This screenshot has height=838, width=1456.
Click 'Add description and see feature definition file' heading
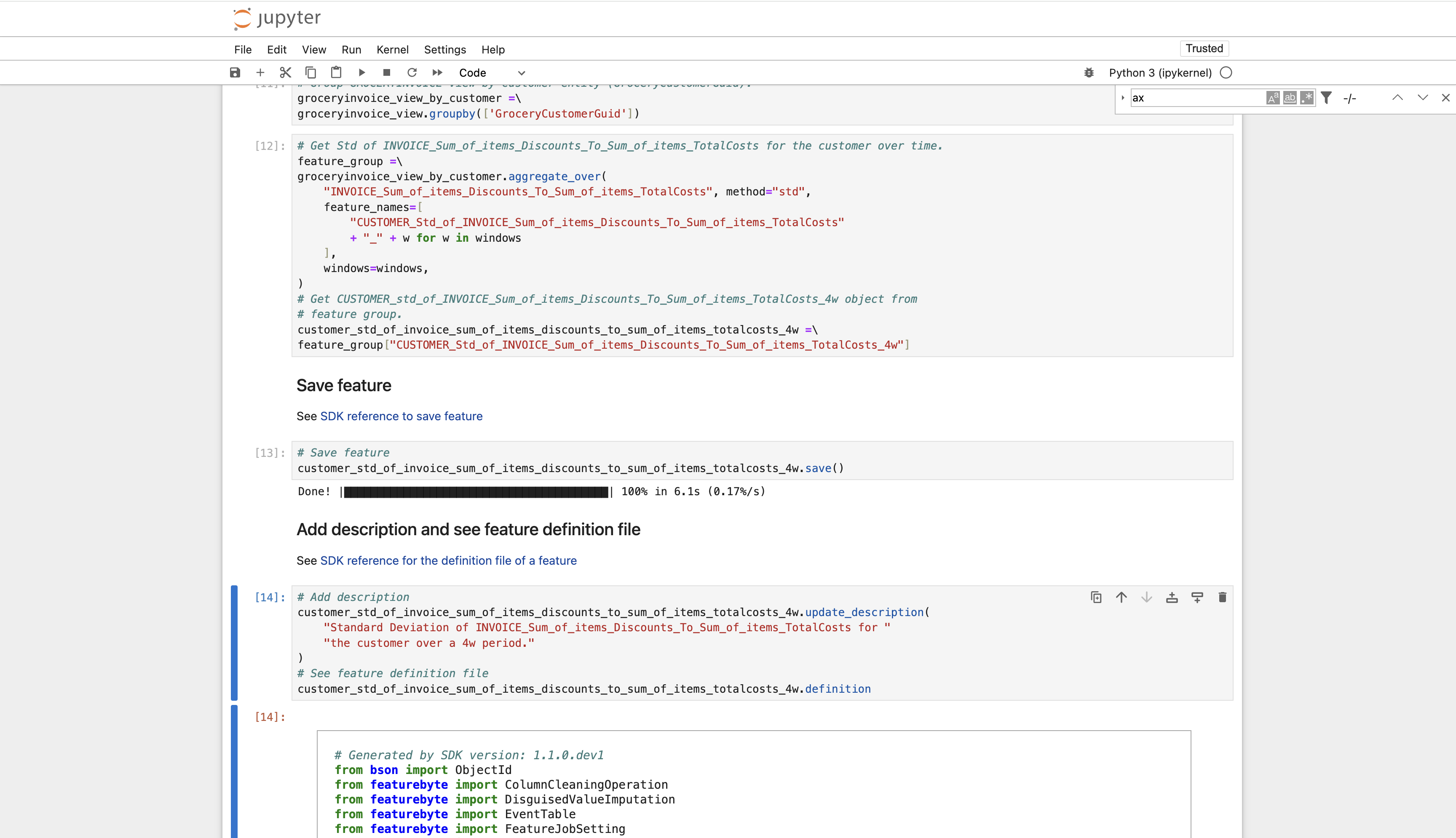[x=468, y=529]
